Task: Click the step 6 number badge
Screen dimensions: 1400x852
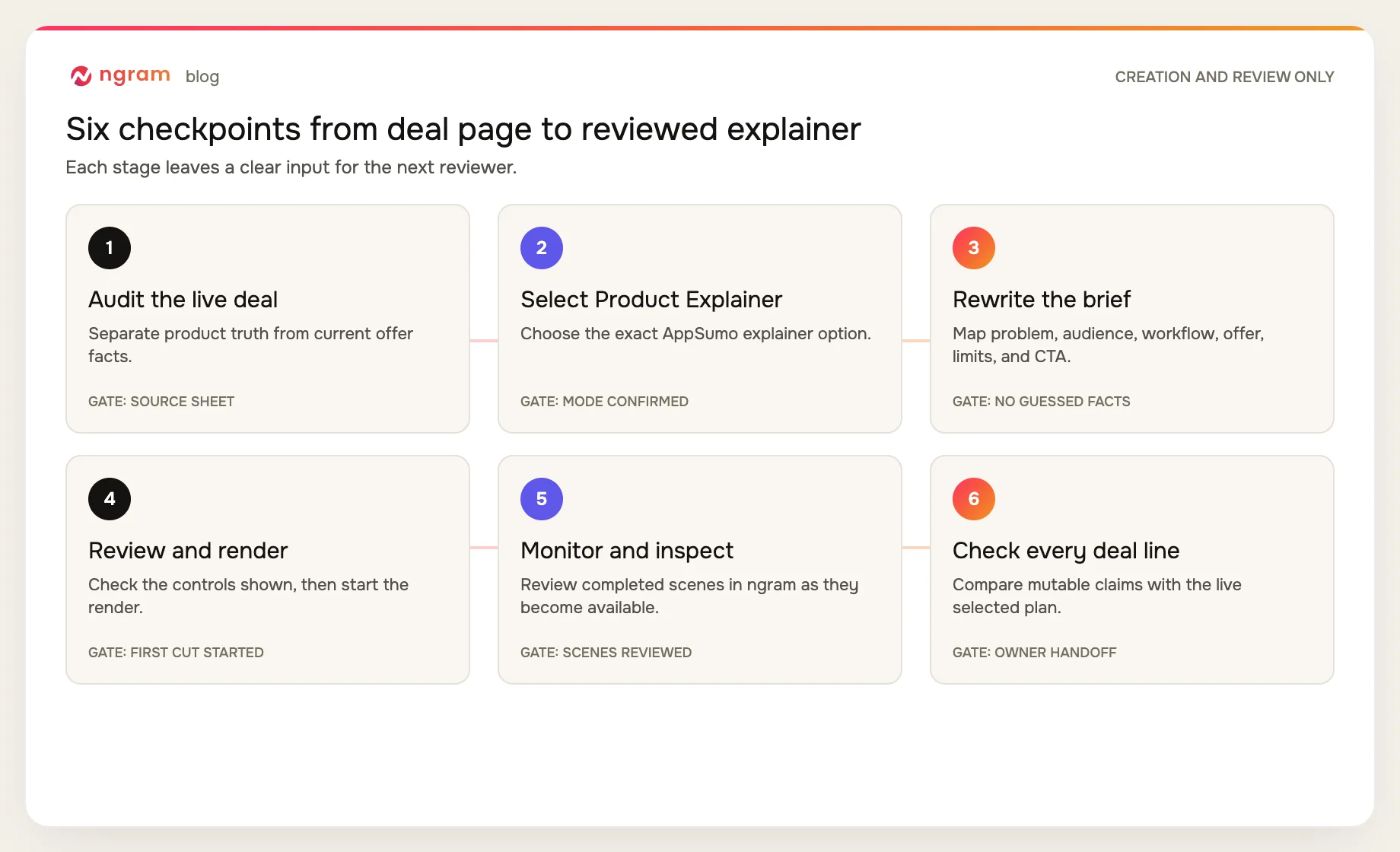Action: coord(974,499)
